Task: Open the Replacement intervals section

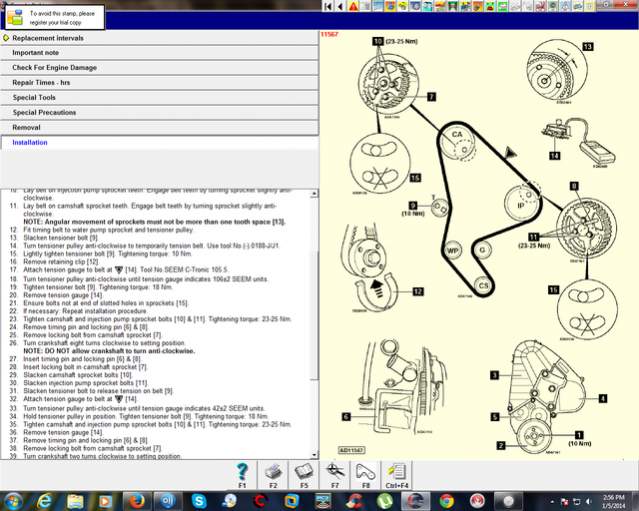Action: pos(159,38)
